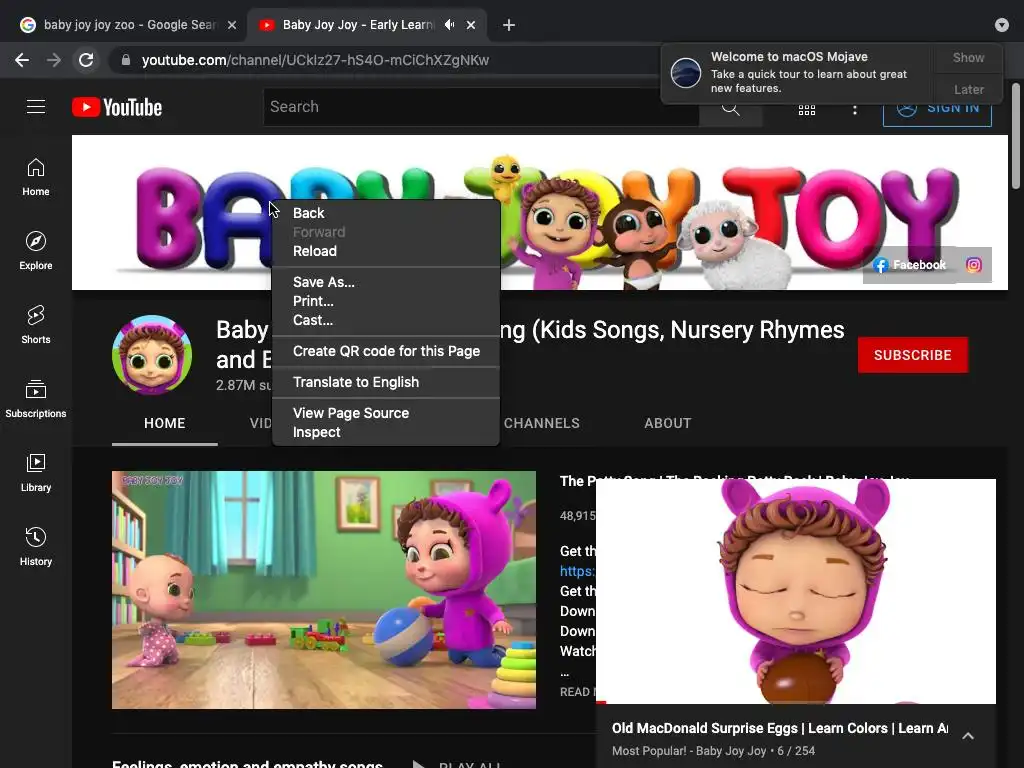Viewport: 1024px width, 768px height.
Task: Open Explore in the sidebar
Action: coord(36,251)
